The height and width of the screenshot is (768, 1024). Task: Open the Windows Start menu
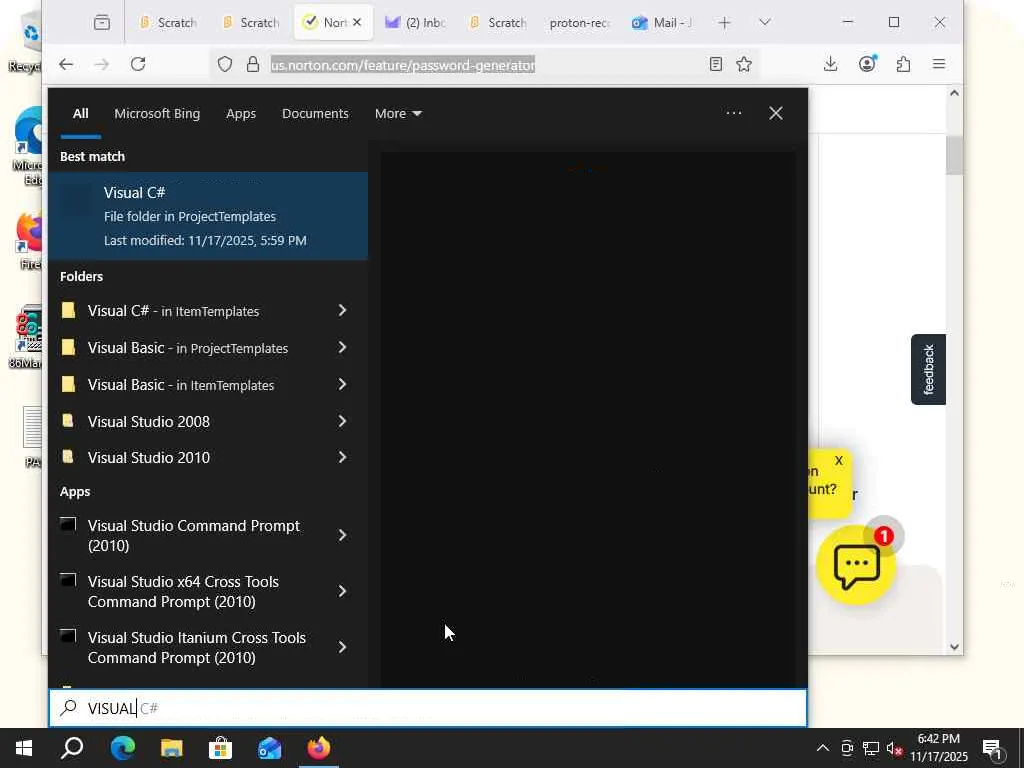[x=24, y=748]
